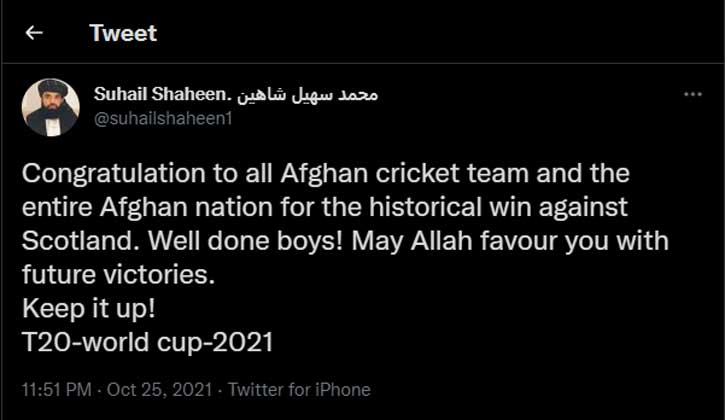
Task: Click the Tweet header title
Action: coord(123,33)
